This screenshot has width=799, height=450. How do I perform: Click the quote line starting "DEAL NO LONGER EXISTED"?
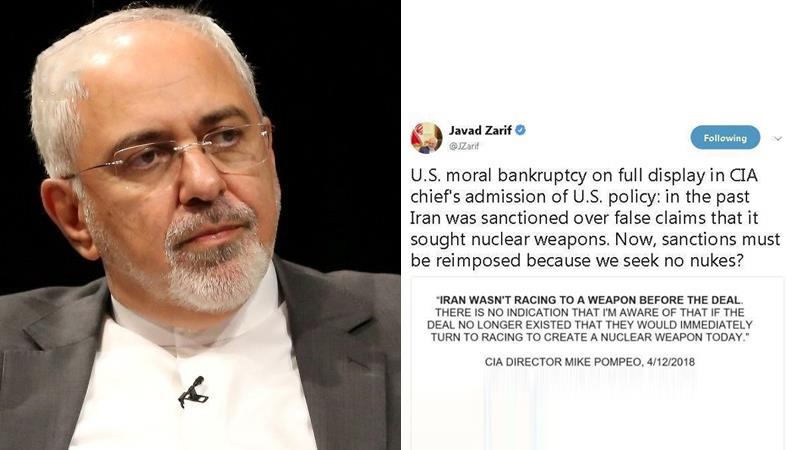point(590,325)
